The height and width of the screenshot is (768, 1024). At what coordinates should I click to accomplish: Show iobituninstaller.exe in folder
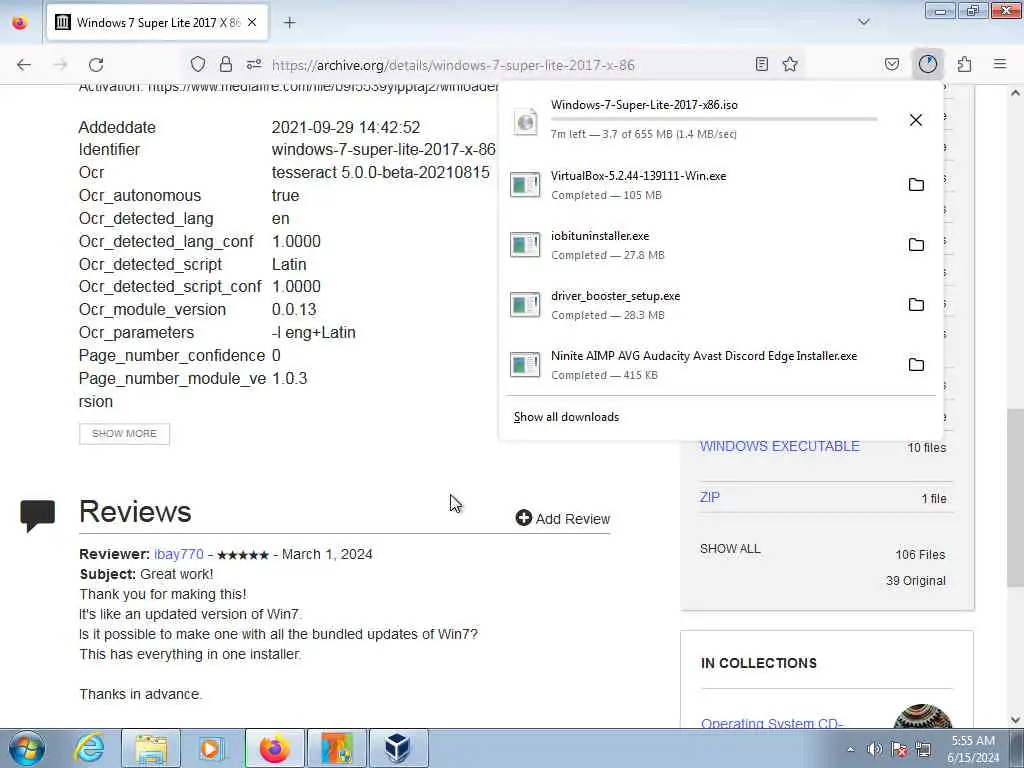[x=916, y=245]
